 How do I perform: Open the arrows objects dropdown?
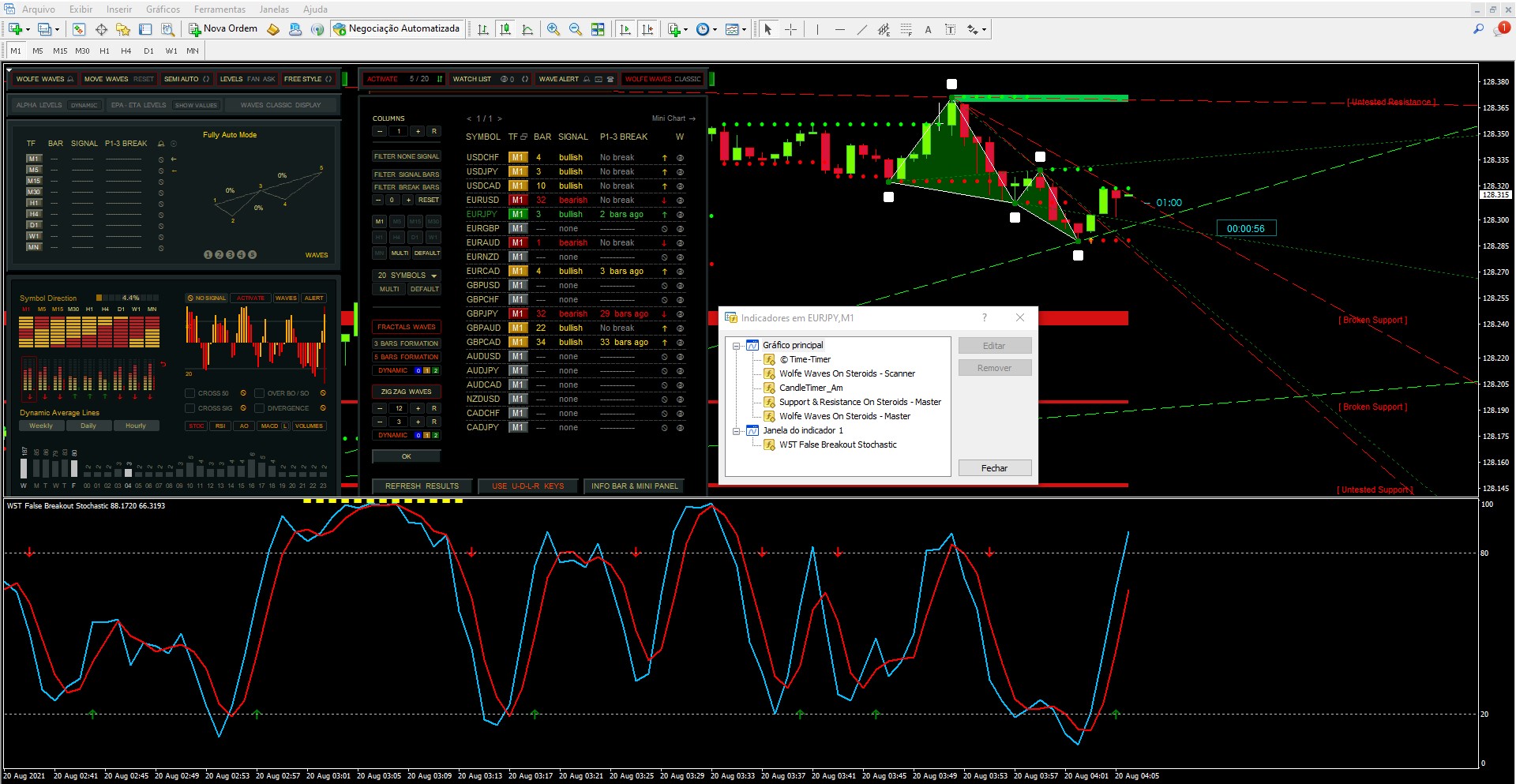coord(984,30)
